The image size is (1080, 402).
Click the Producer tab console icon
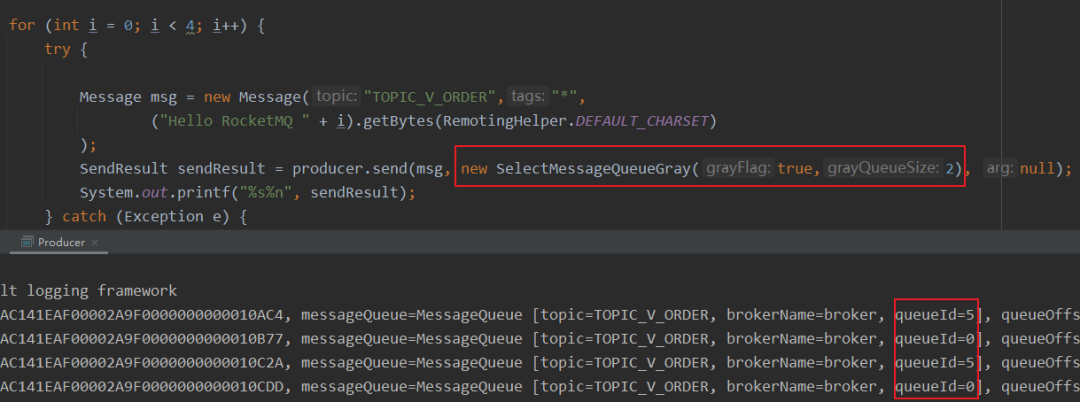point(27,242)
